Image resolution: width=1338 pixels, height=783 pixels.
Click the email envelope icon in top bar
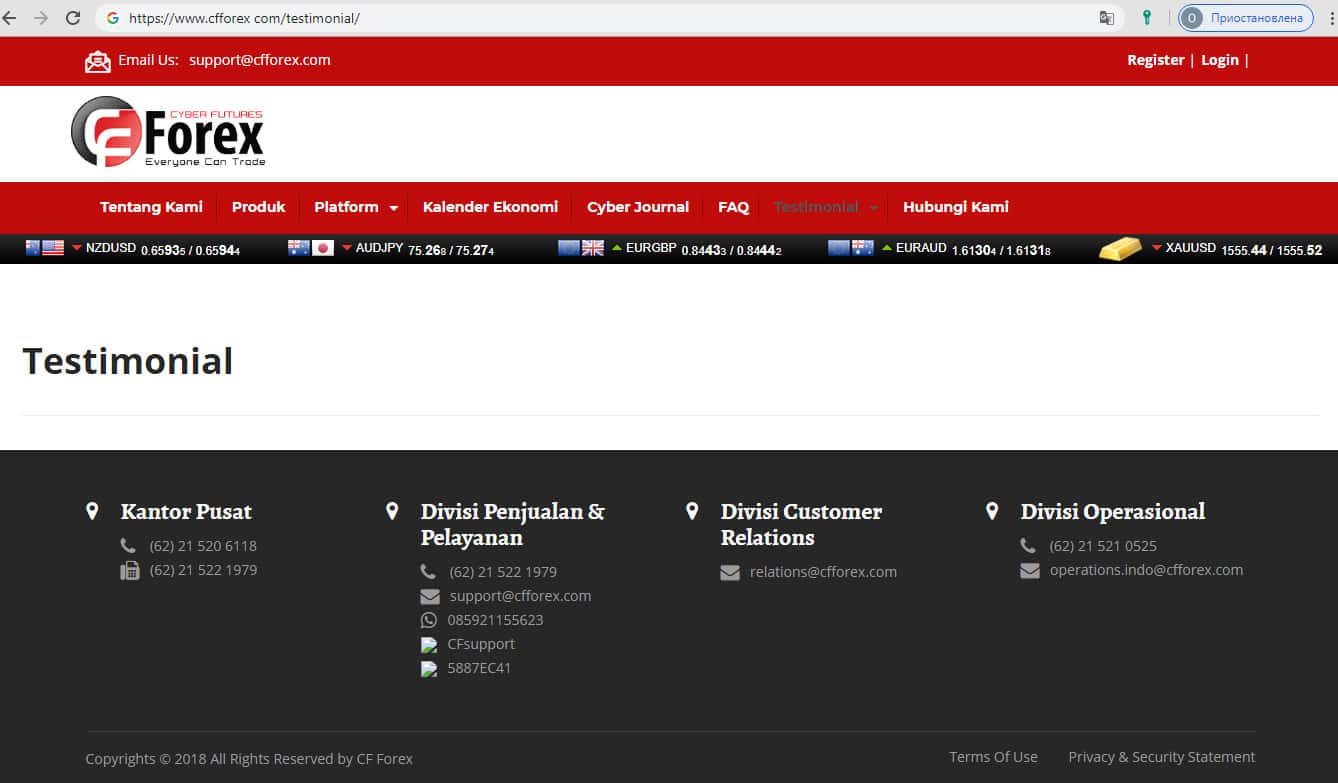(98, 61)
